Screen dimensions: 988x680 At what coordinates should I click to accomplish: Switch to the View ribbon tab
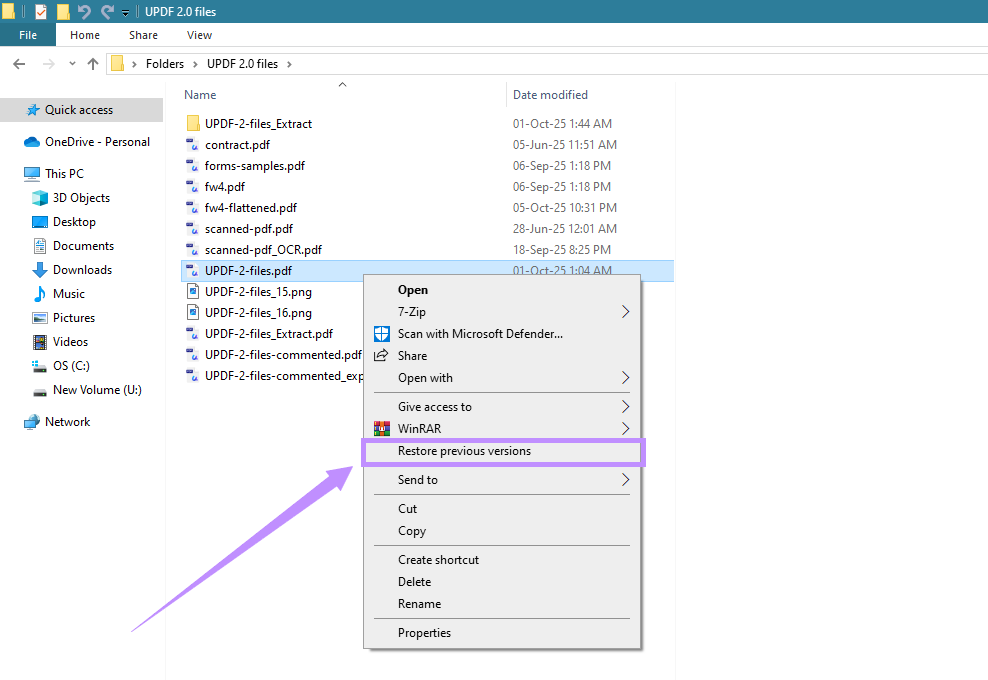[x=198, y=34]
